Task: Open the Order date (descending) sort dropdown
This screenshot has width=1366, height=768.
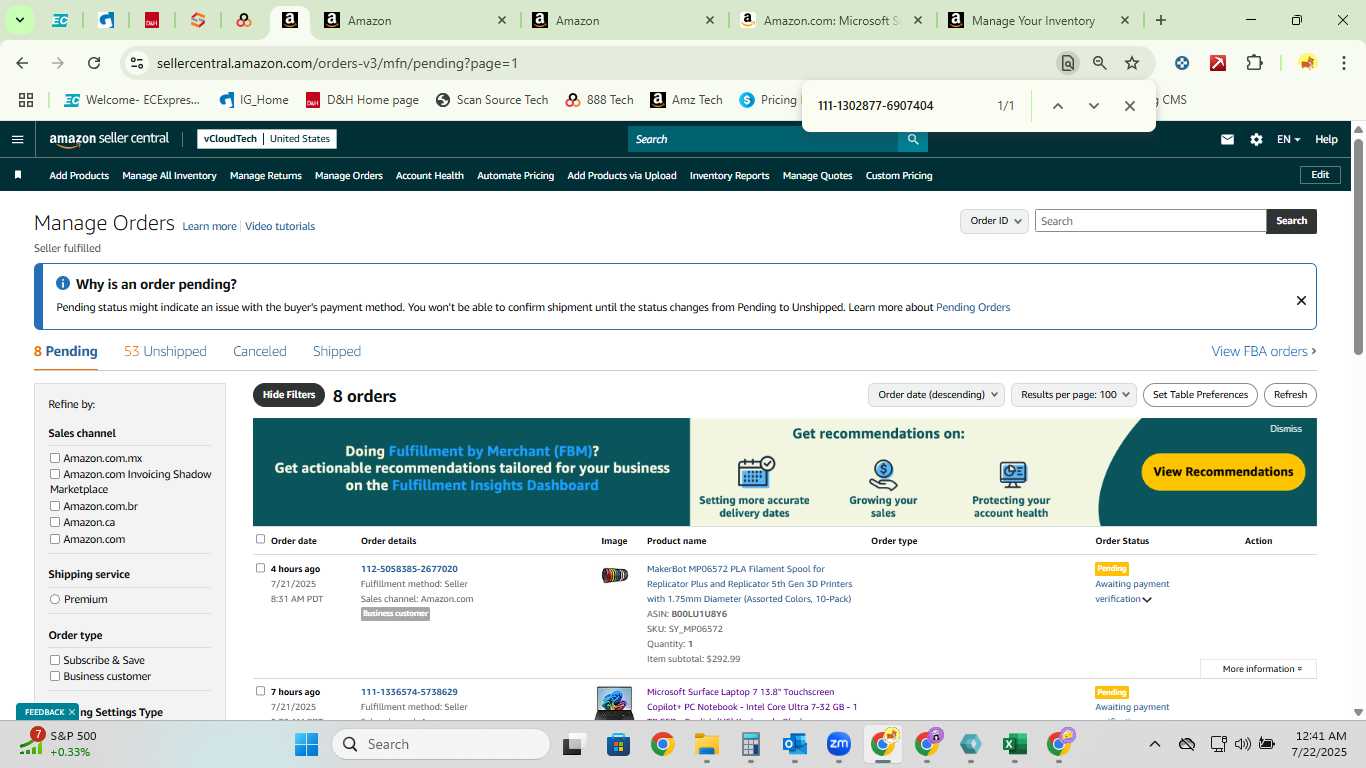Action: 936,395
